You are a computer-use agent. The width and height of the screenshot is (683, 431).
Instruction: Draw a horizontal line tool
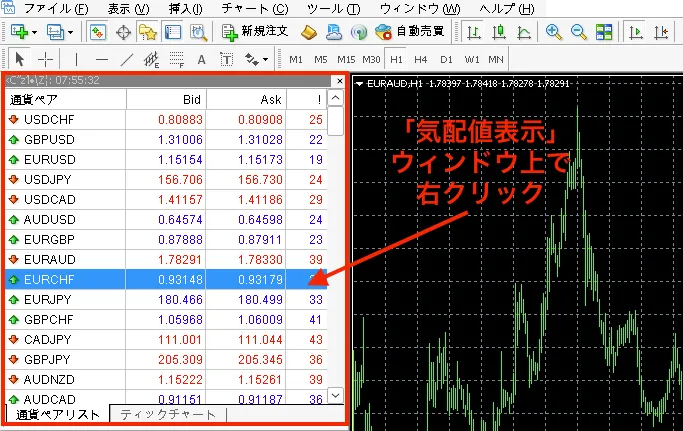click(x=101, y=59)
